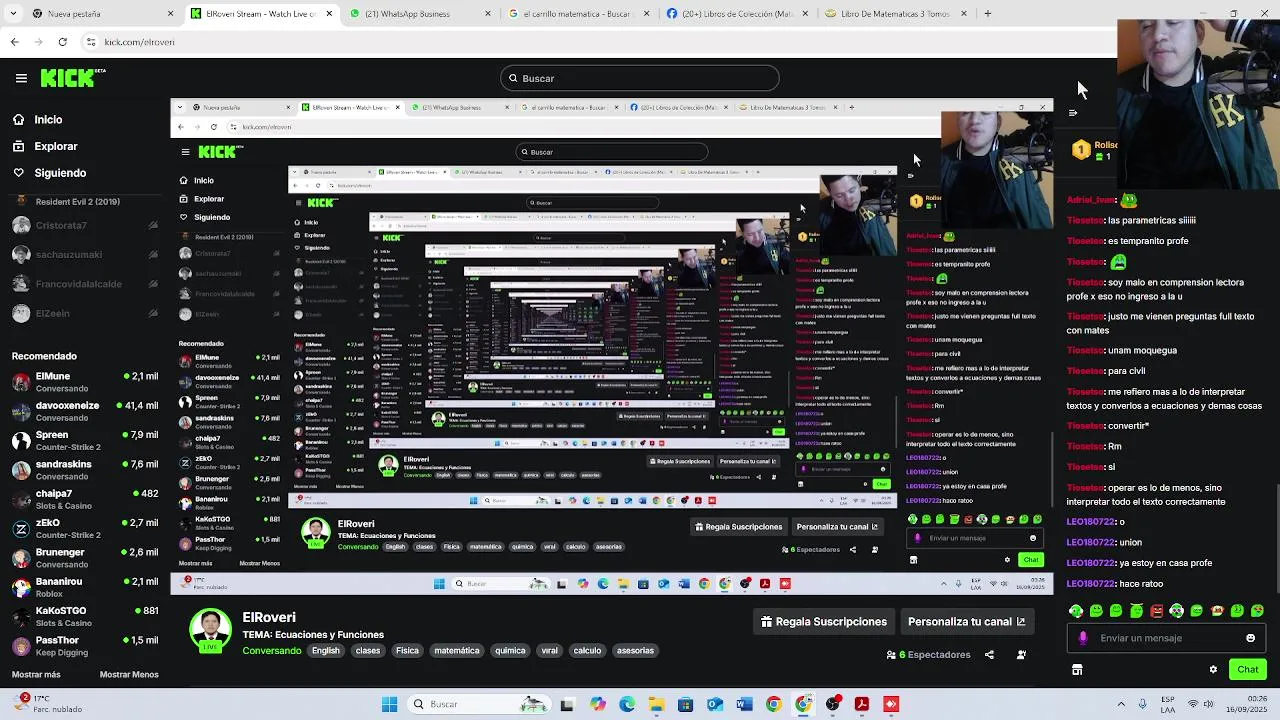Click the green Chat send button
1280x720 pixels.
(x=1248, y=670)
